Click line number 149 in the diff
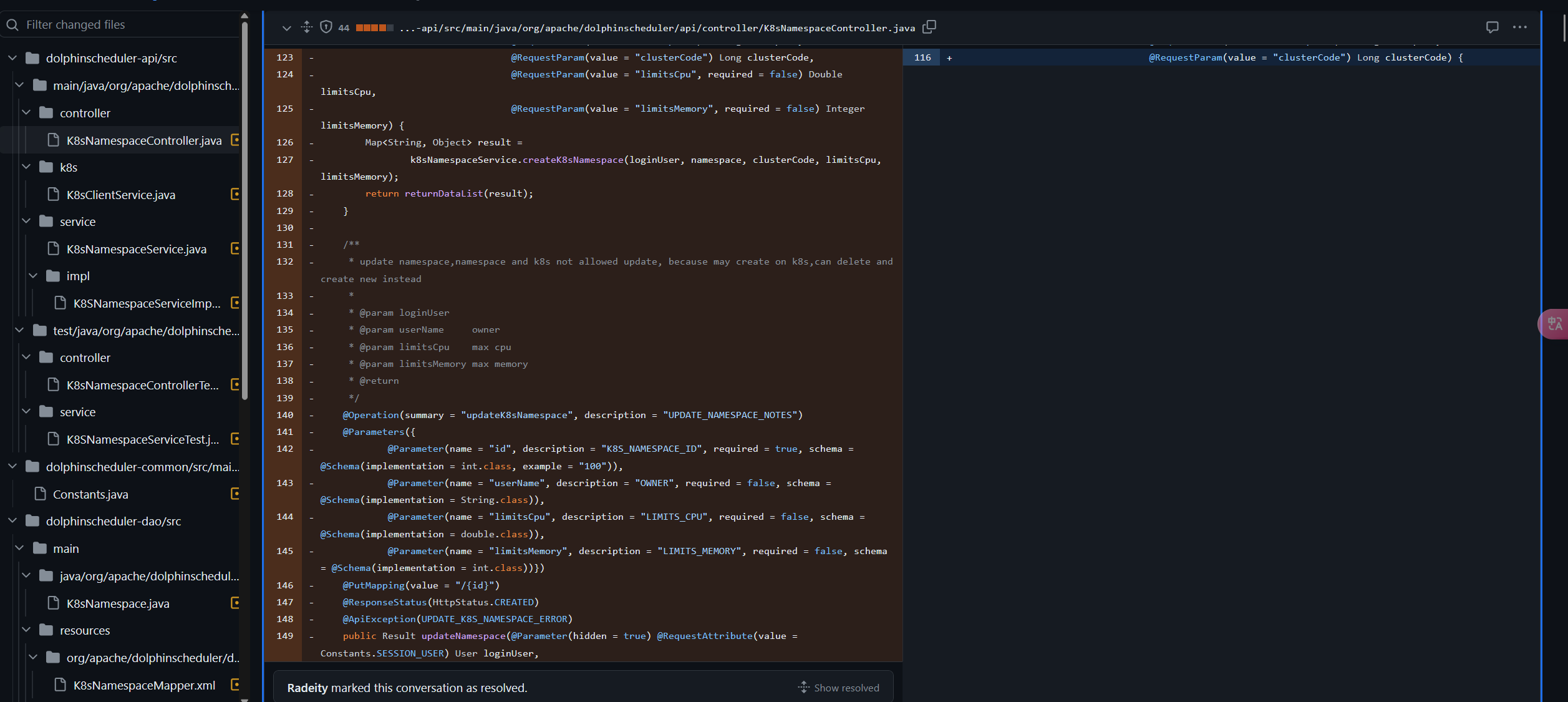The width and height of the screenshot is (1568, 702). tap(284, 636)
